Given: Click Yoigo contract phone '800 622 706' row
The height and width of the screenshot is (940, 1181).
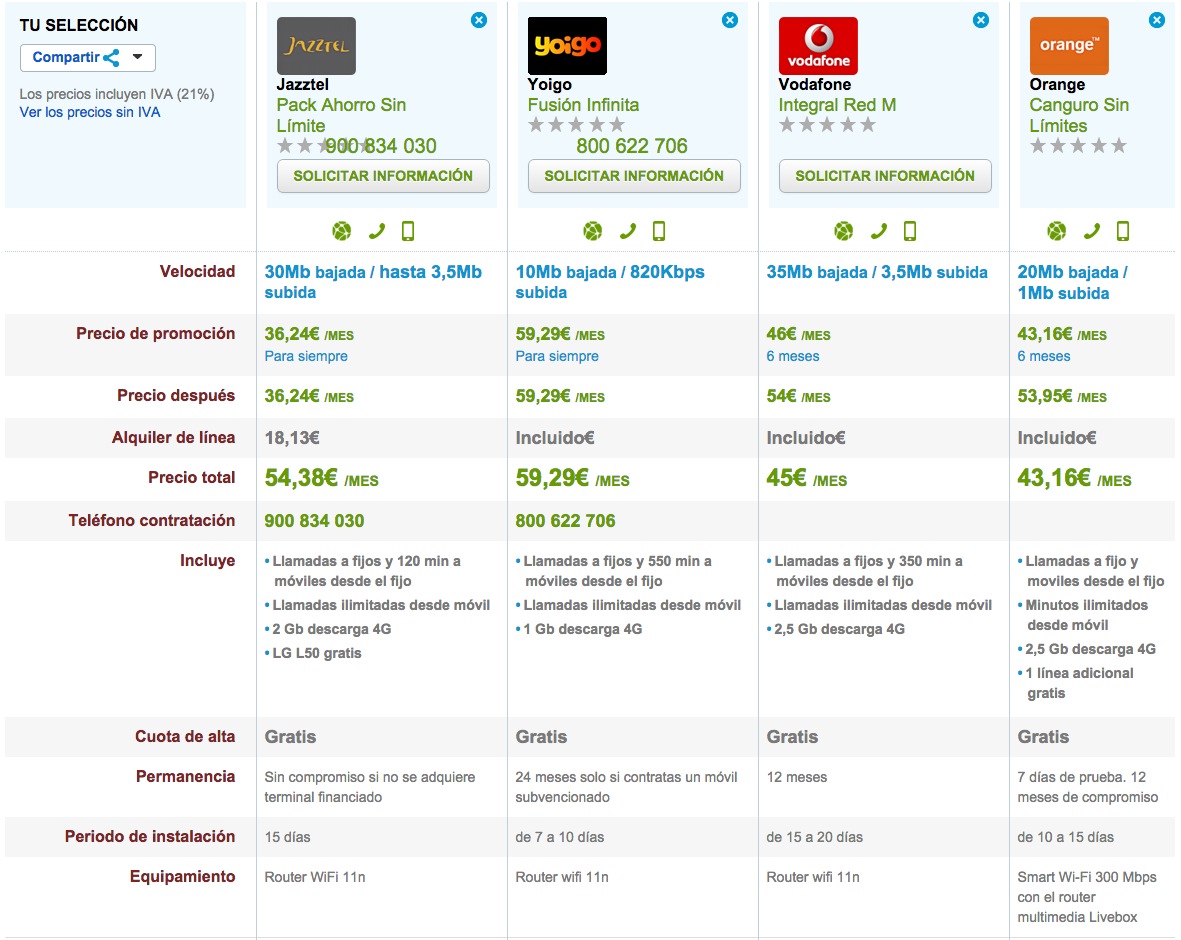Looking at the screenshot, I should [565, 521].
